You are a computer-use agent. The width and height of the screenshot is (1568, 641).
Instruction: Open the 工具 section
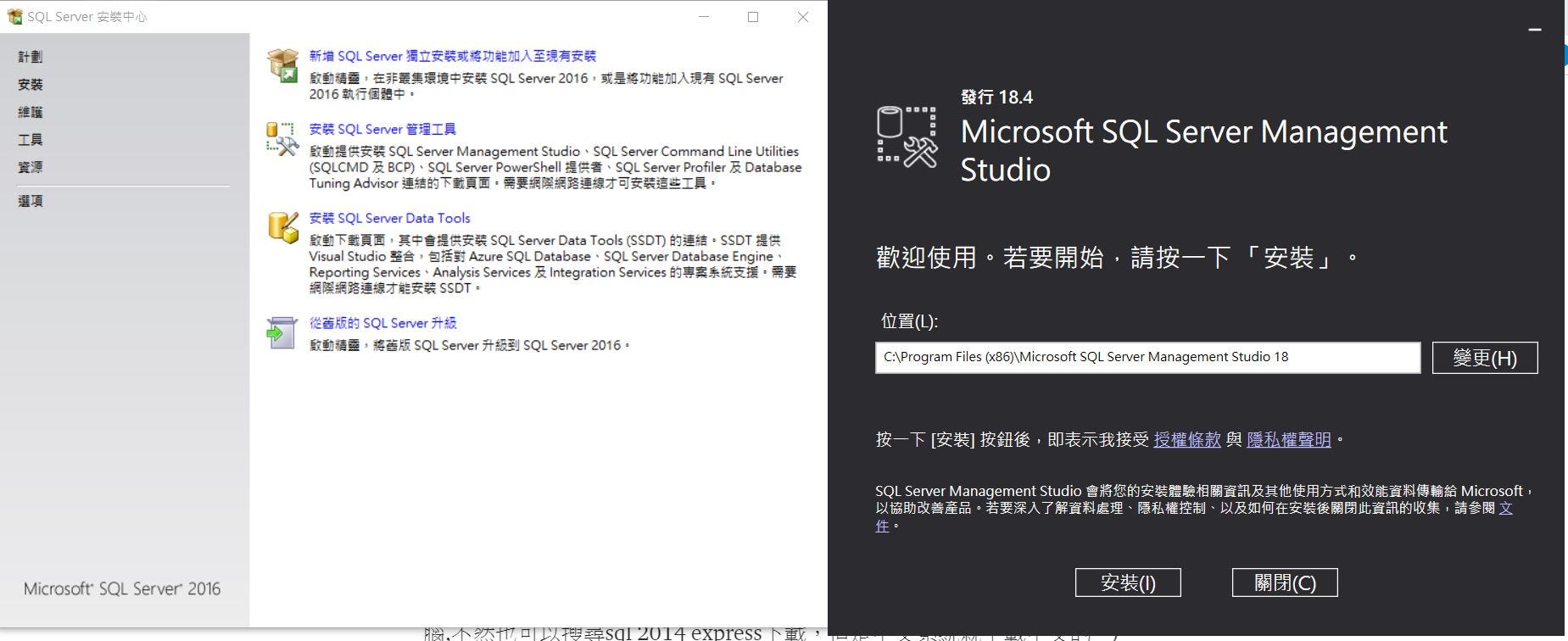31,140
